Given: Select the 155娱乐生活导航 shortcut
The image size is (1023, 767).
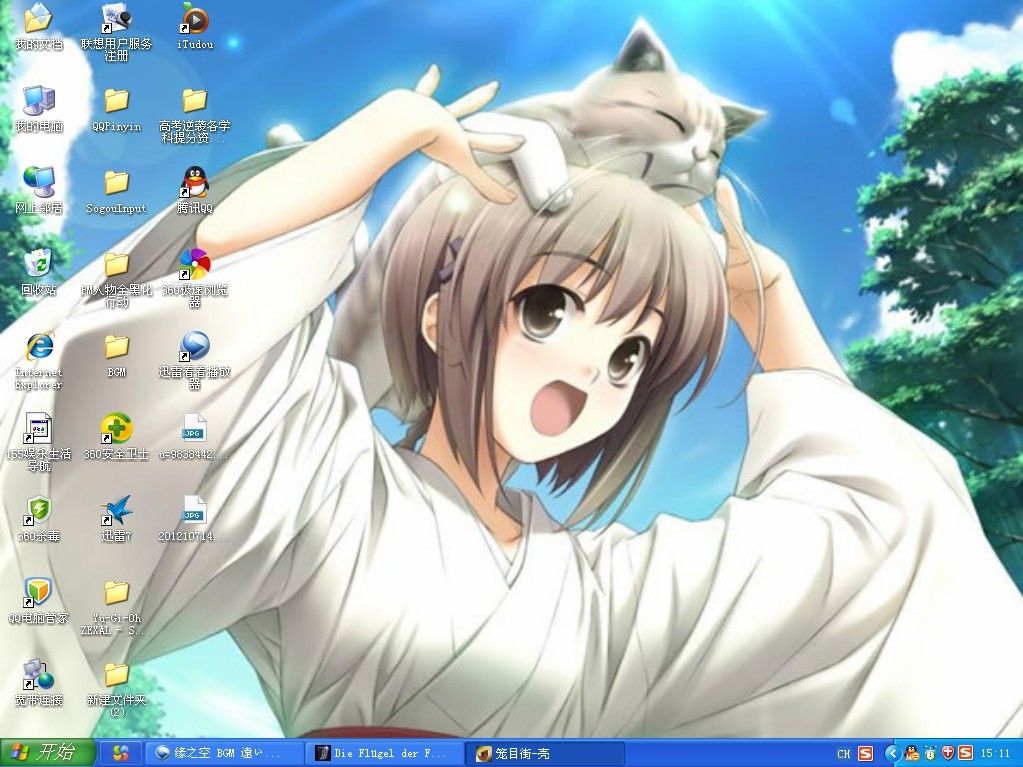Looking at the screenshot, I should [x=38, y=442].
